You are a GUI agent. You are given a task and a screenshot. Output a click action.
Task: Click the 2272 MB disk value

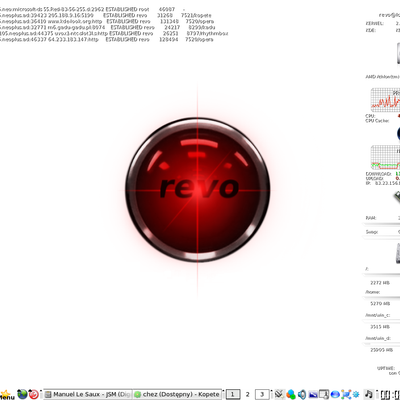(x=380, y=283)
